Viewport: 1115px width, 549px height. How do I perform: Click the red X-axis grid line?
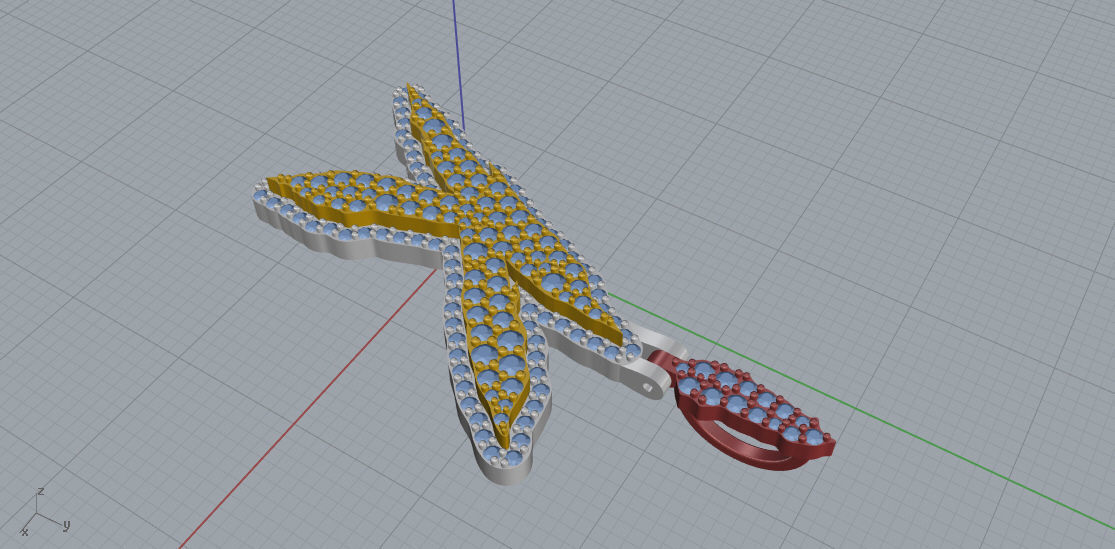tap(306, 410)
